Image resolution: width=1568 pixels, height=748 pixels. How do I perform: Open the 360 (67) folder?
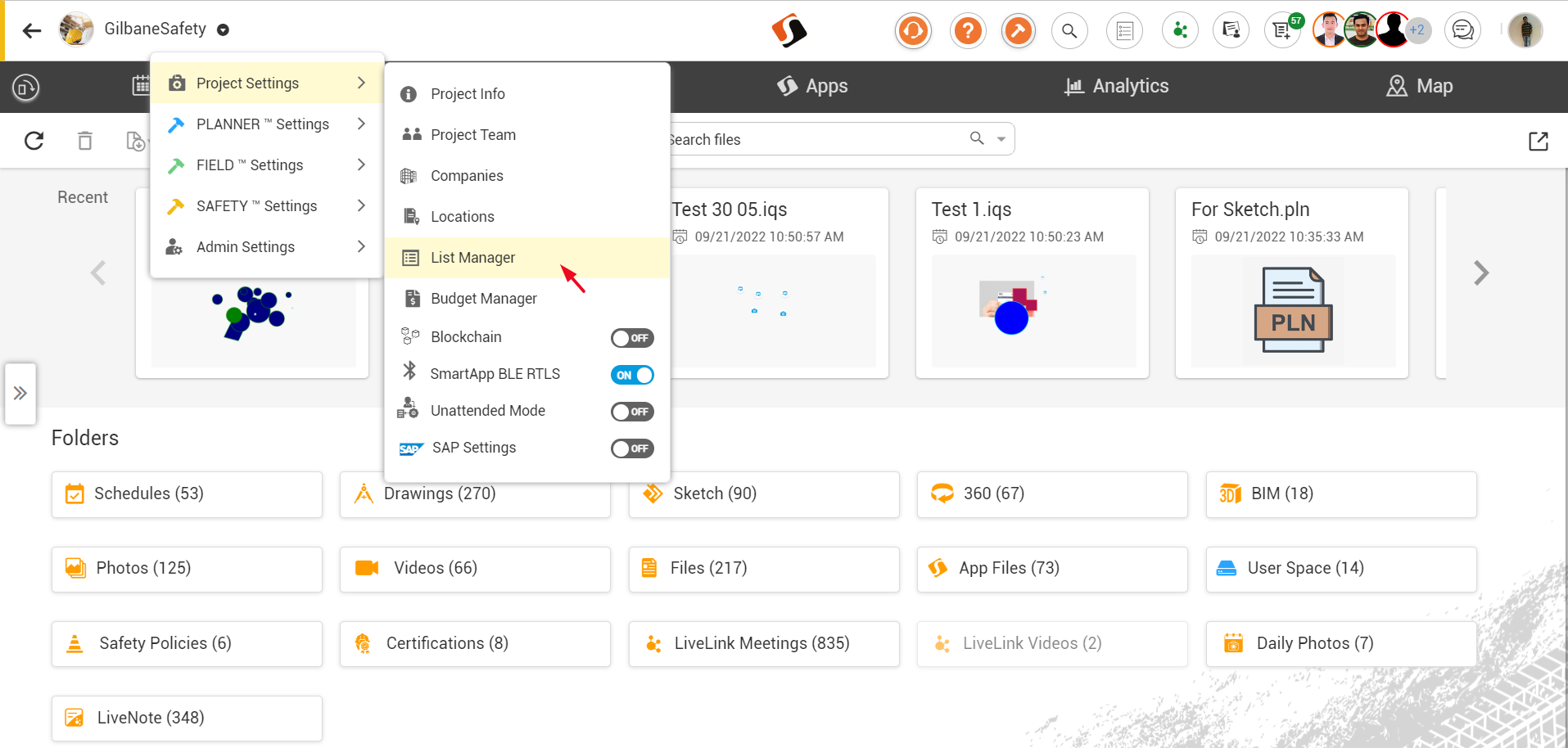tap(1052, 494)
